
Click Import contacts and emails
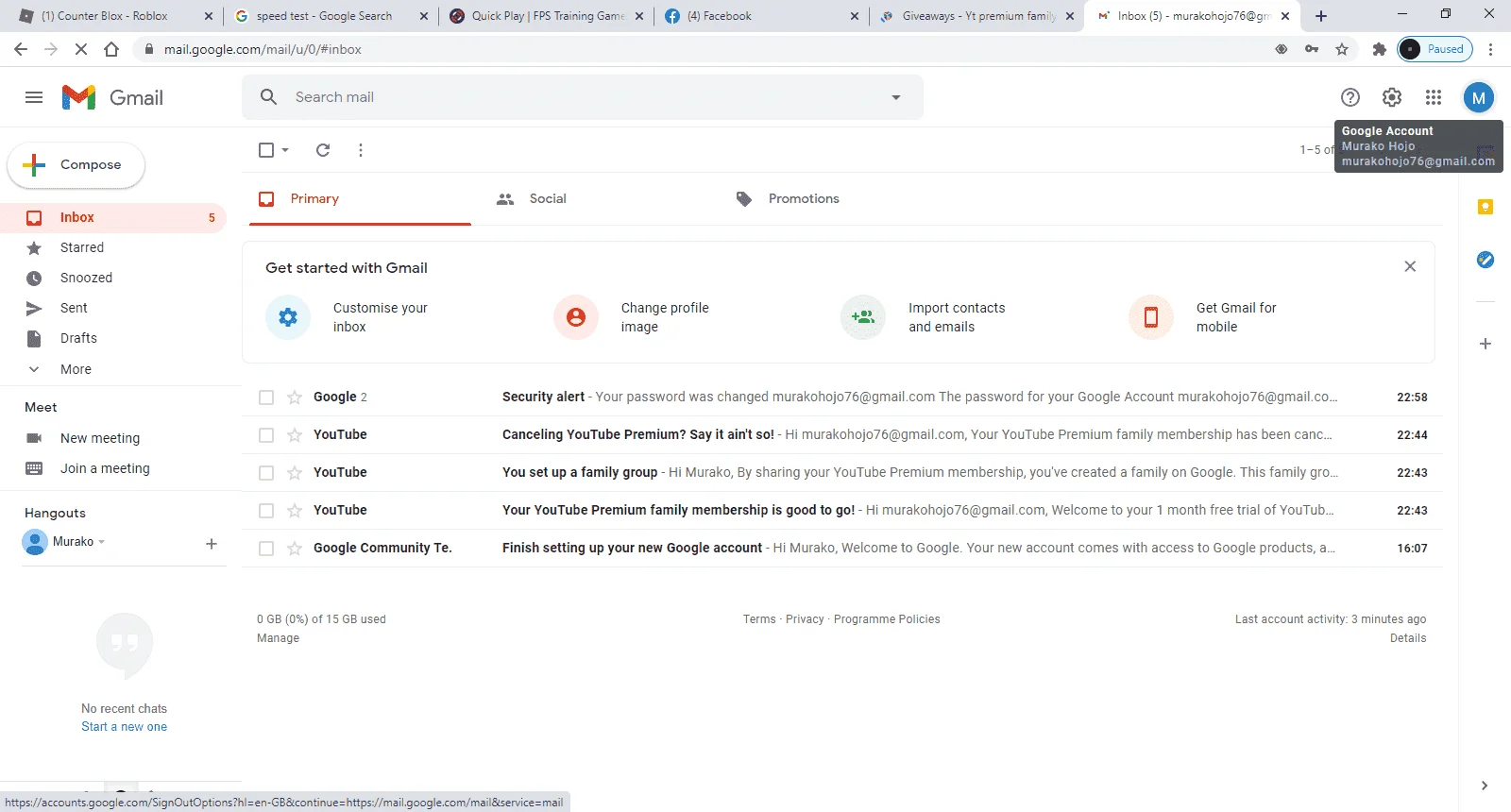click(923, 317)
